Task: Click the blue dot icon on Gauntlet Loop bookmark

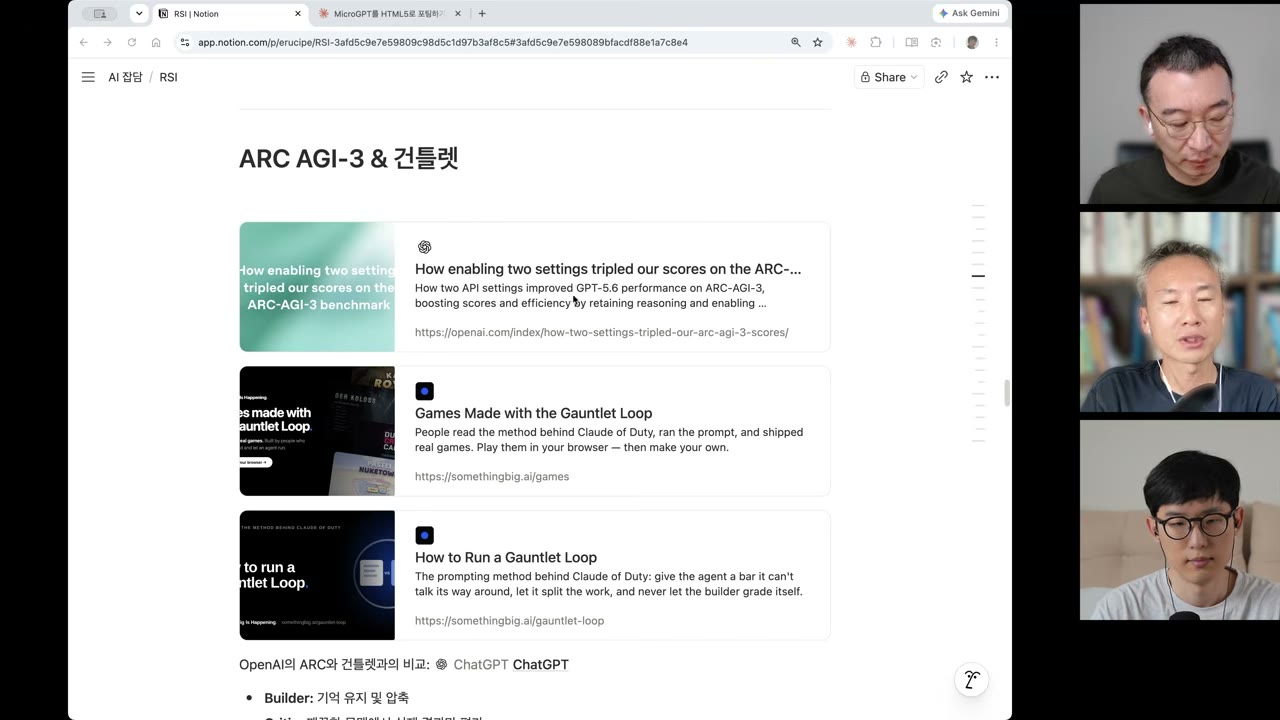Action: coord(424,535)
